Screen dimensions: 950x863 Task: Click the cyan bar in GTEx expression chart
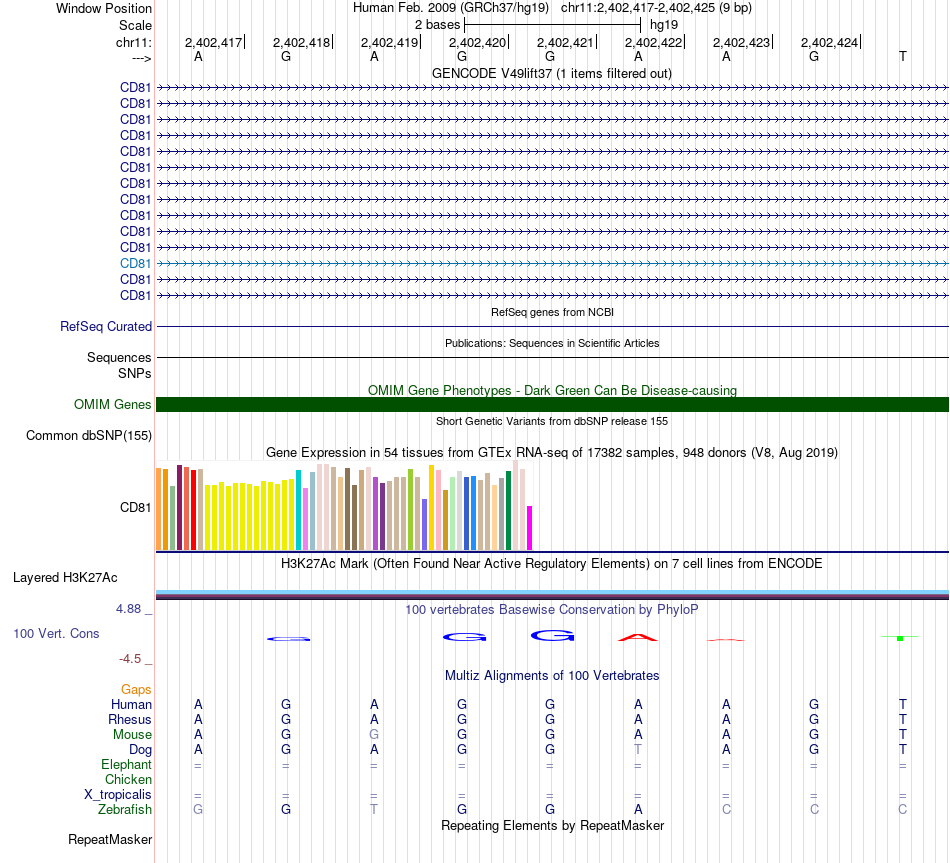(x=298, y=510)
